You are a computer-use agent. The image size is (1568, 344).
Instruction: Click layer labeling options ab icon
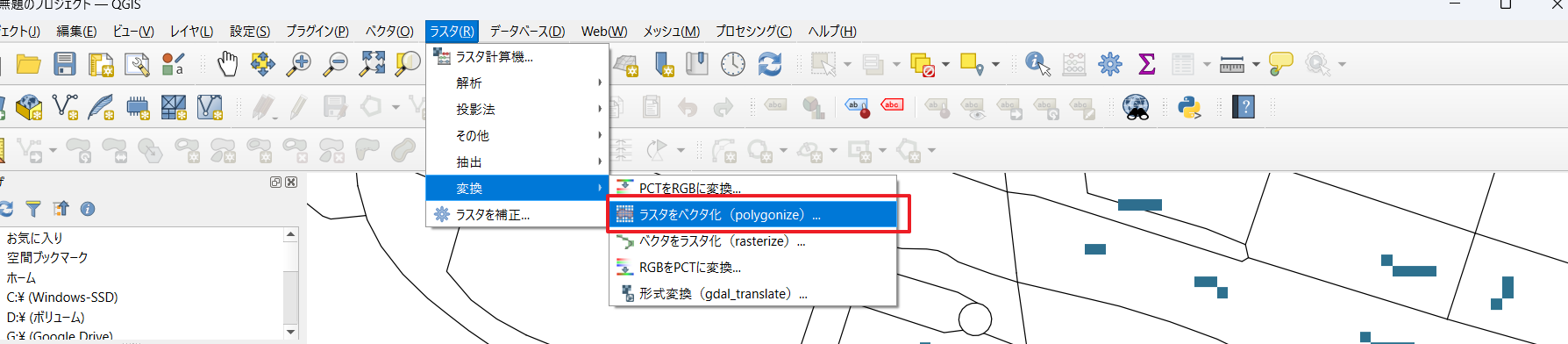(x=858, y=107)
